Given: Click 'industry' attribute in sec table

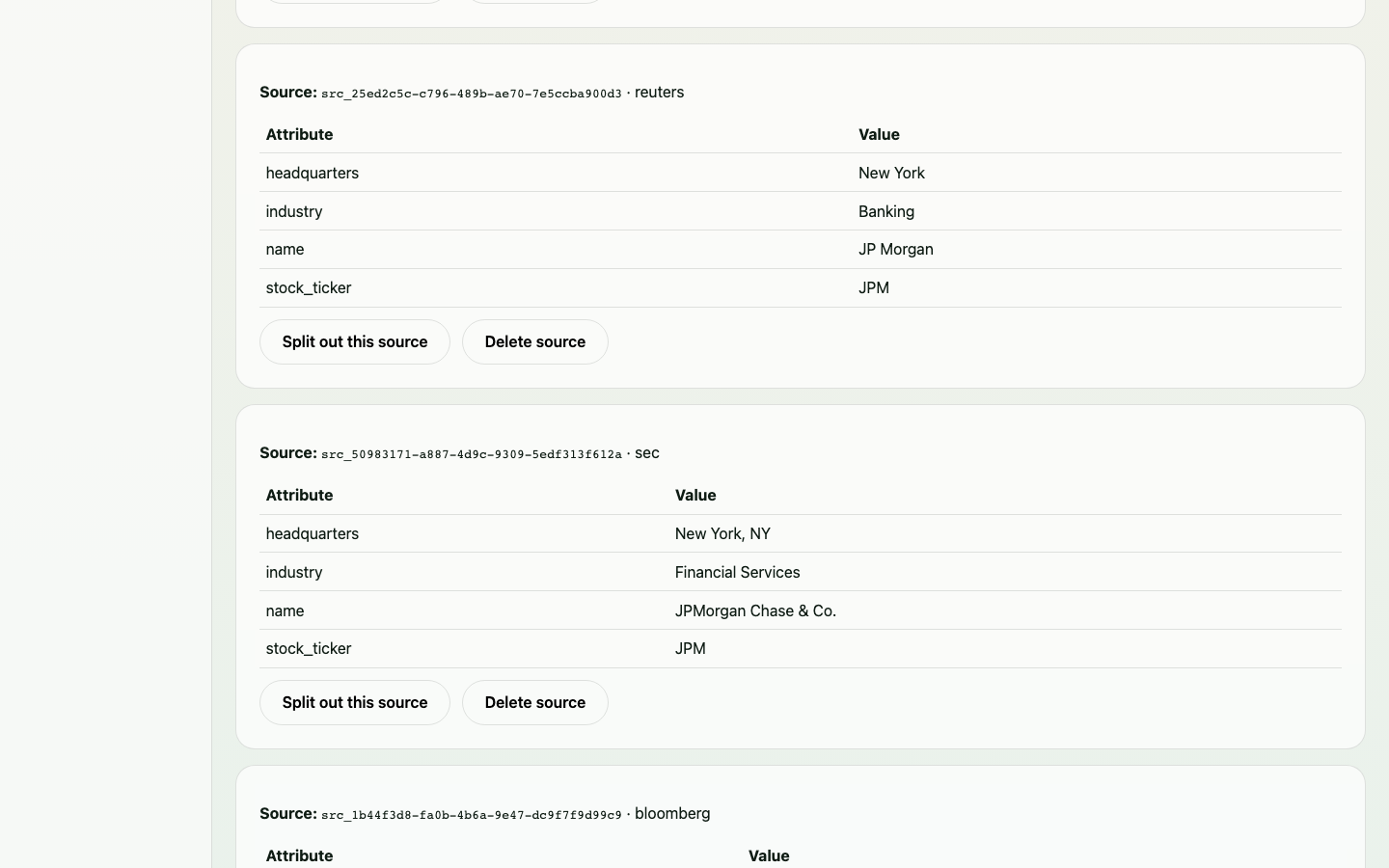Looking at the screenshot, I should point(294,572).
